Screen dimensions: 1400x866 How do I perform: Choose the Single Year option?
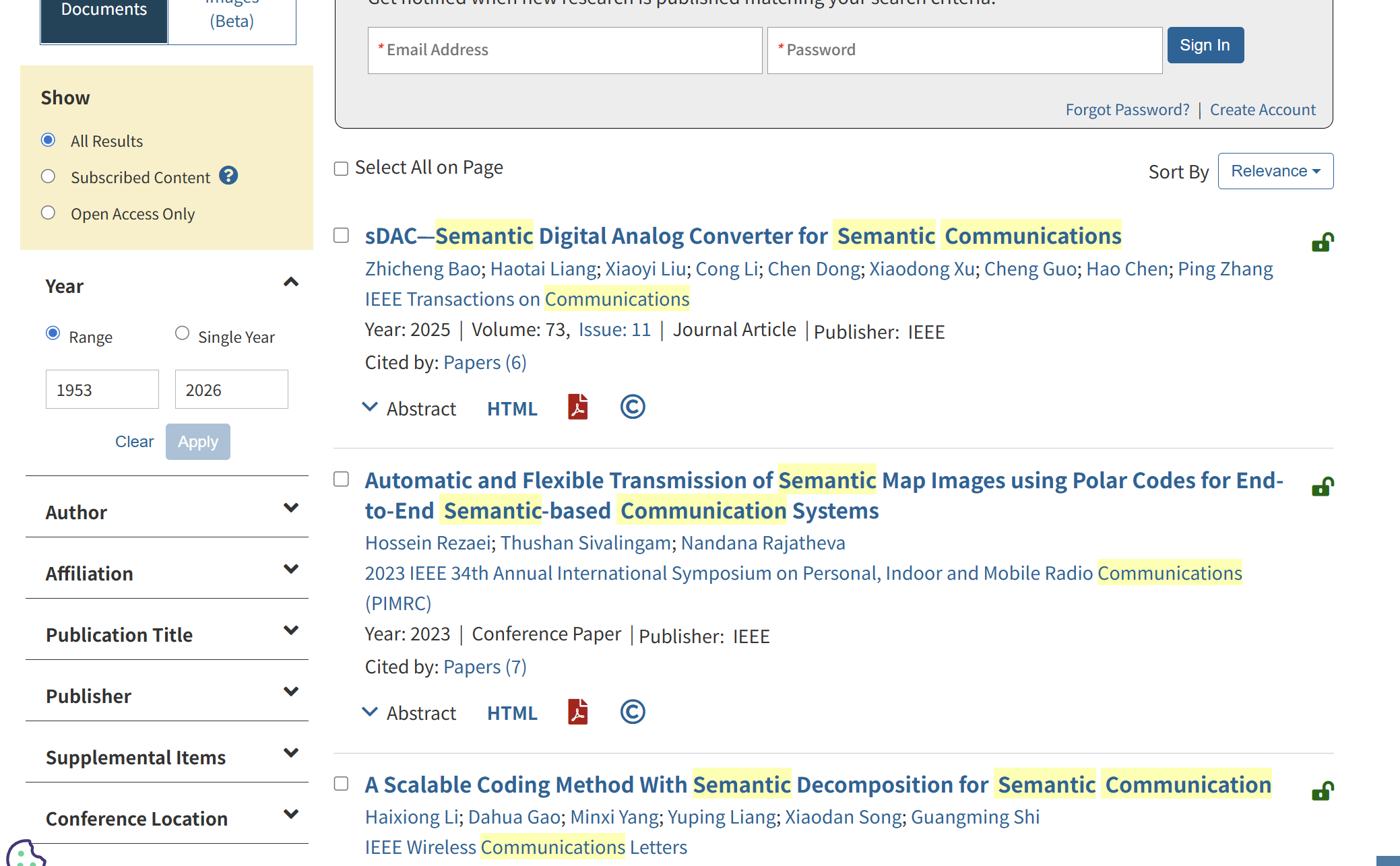tap(182, 333)
